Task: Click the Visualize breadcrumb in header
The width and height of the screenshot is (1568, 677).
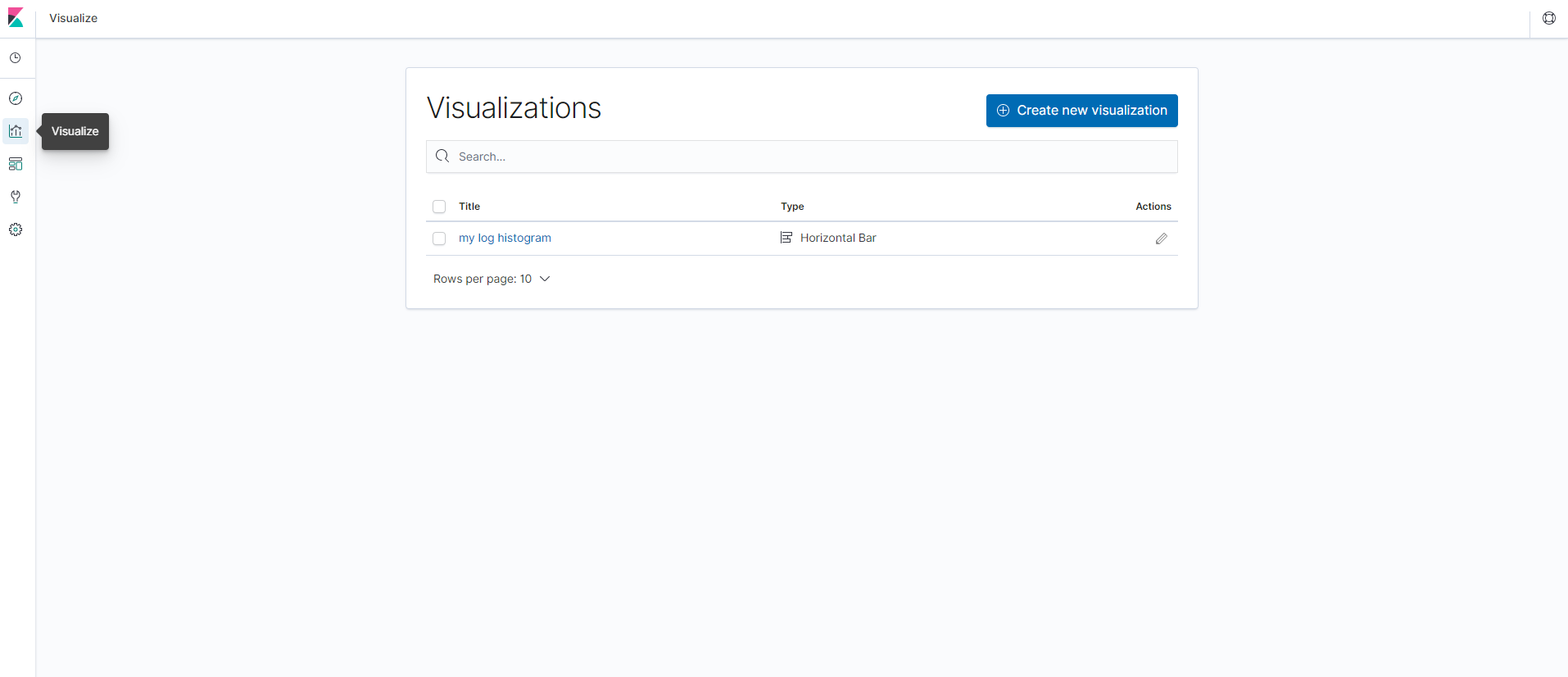Action: tap(73, 18)
